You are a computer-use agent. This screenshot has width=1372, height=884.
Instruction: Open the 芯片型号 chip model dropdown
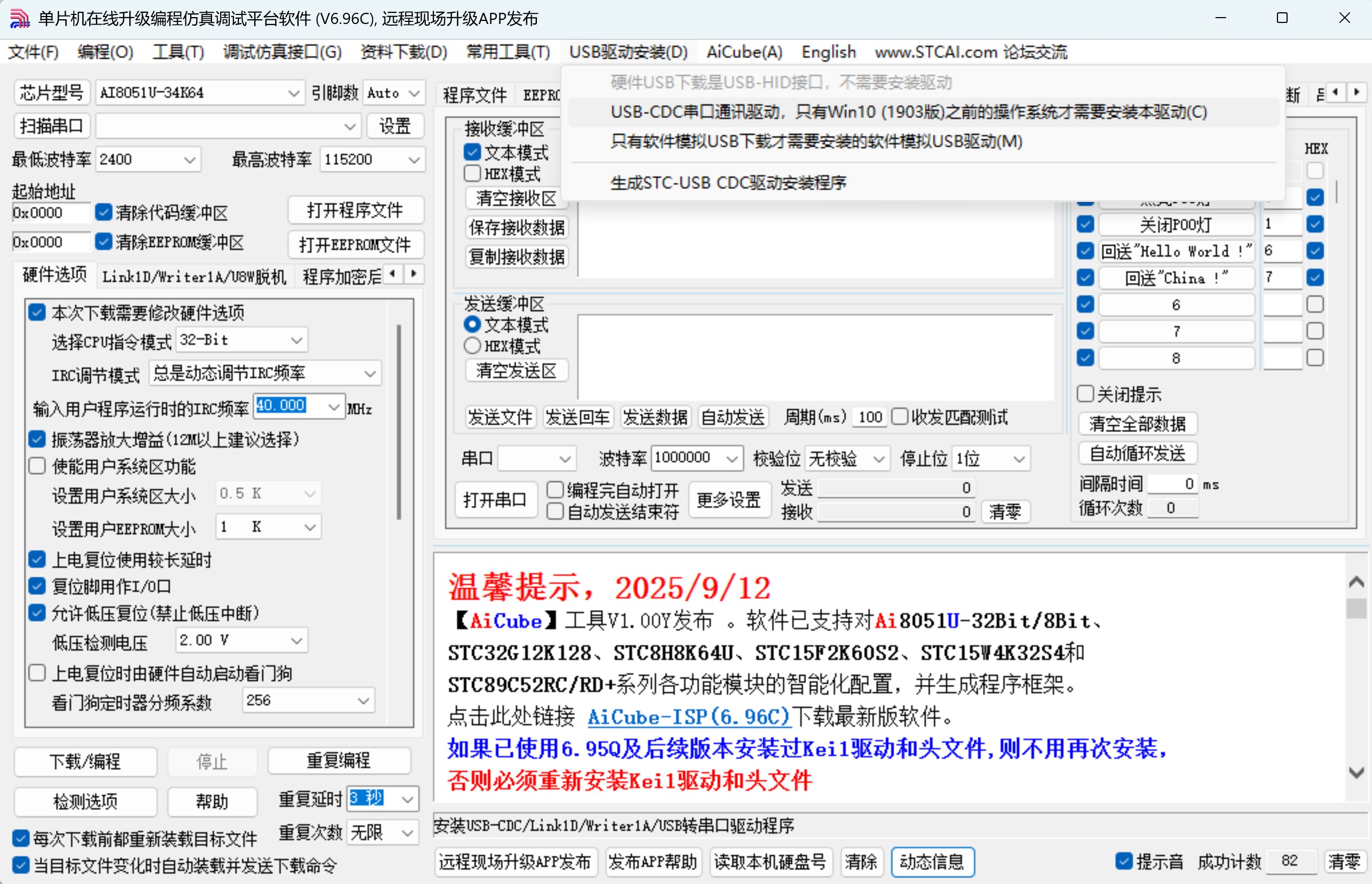[x=294, y=92]
